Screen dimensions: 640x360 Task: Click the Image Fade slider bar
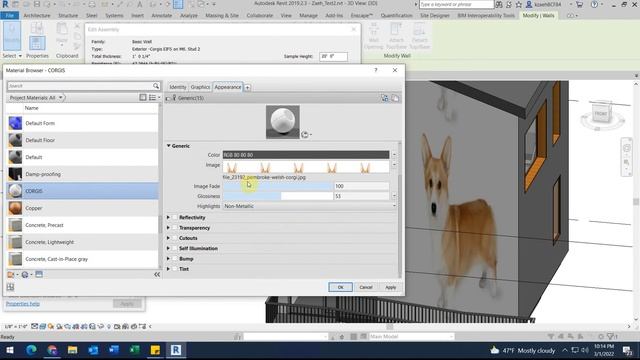[x=278, y=186]
